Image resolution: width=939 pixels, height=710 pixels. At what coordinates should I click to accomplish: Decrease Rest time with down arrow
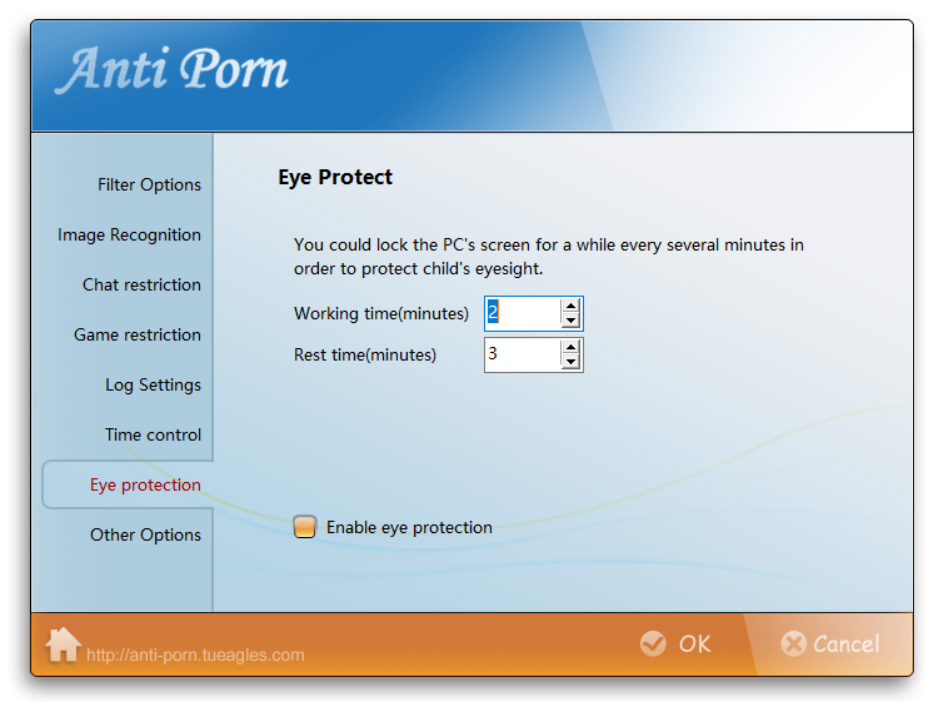570,361
